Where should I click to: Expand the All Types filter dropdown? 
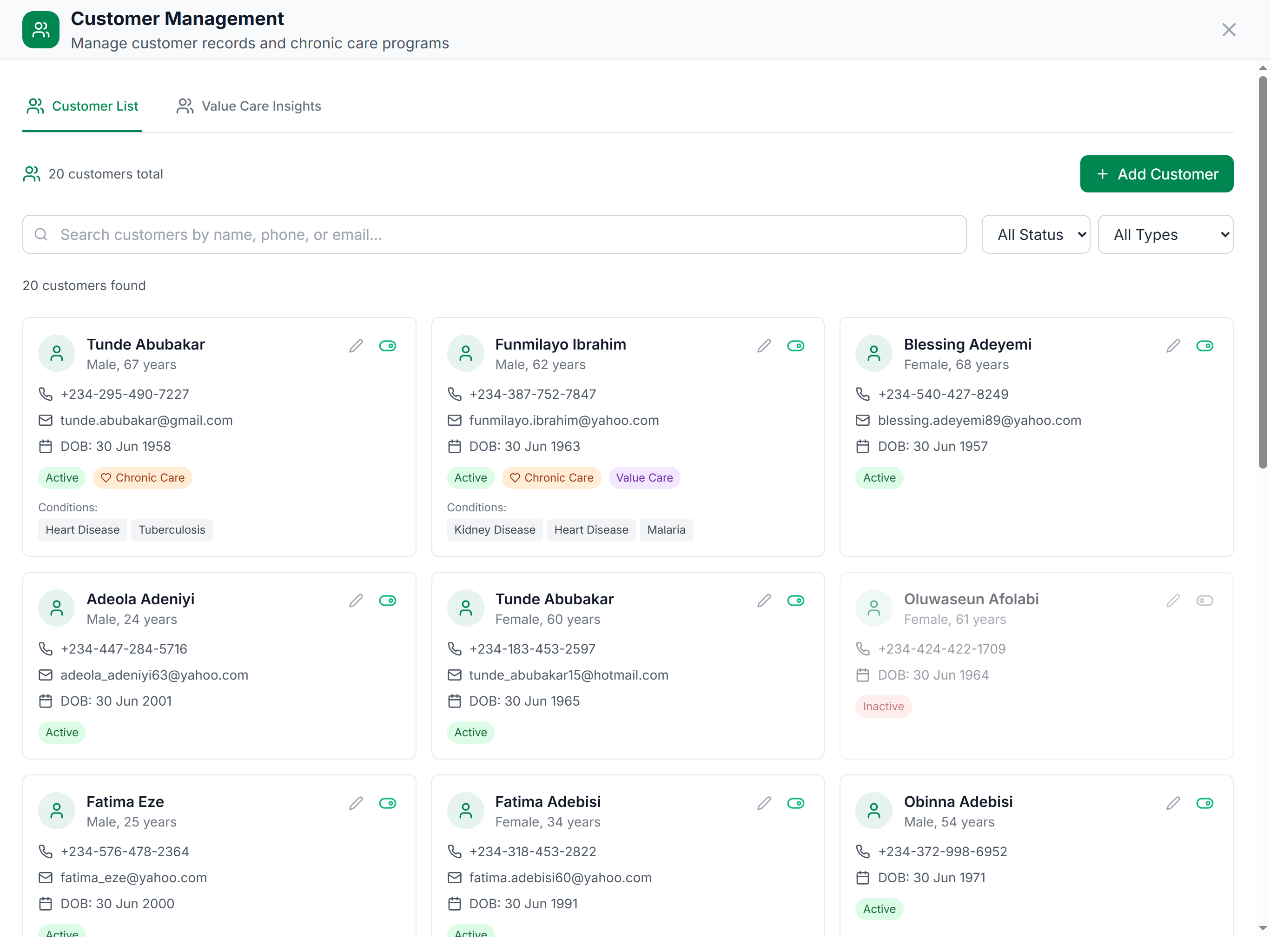click(1165, 234)
